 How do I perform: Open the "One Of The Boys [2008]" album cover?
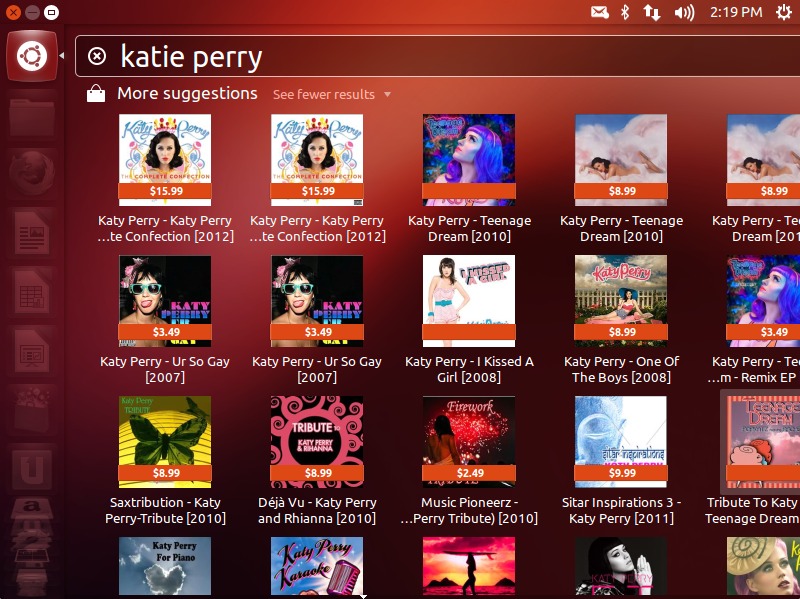[x=621, y=301]
